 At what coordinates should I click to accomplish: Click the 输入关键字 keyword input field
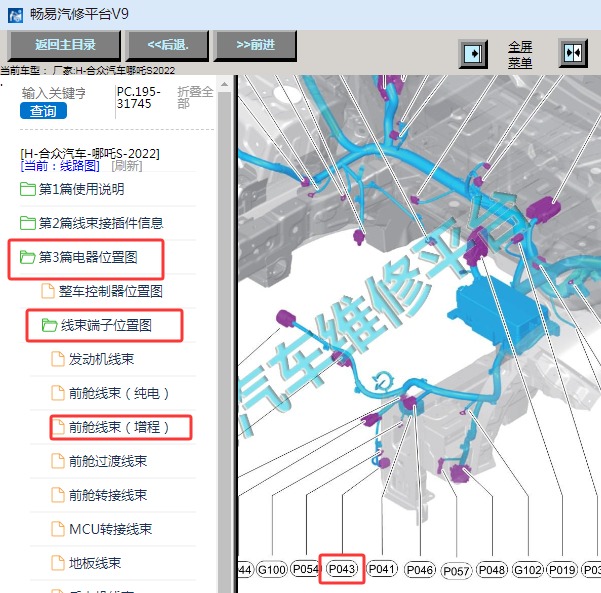(x=54, y=93)
